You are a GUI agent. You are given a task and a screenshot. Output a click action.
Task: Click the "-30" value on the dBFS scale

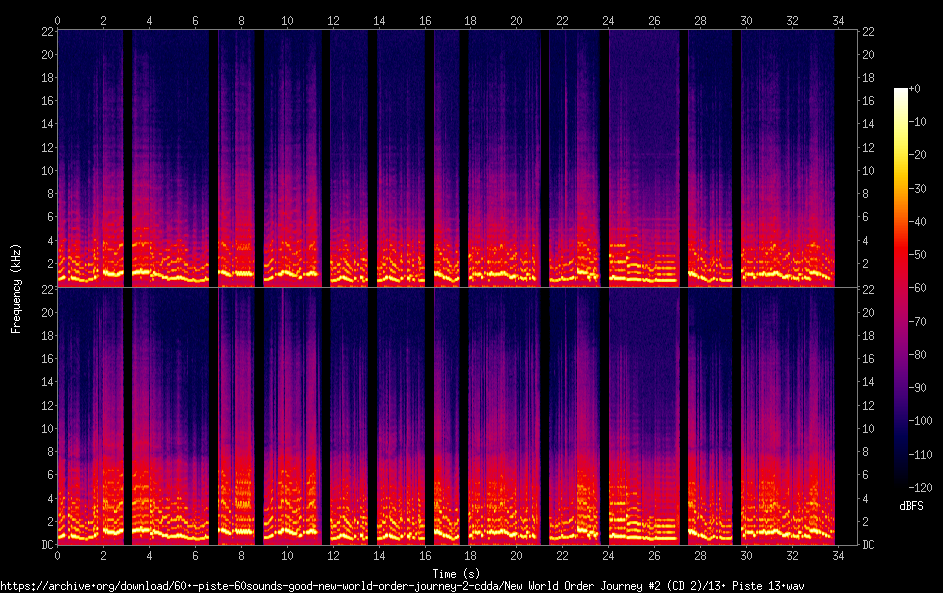[x=917, y=189]
